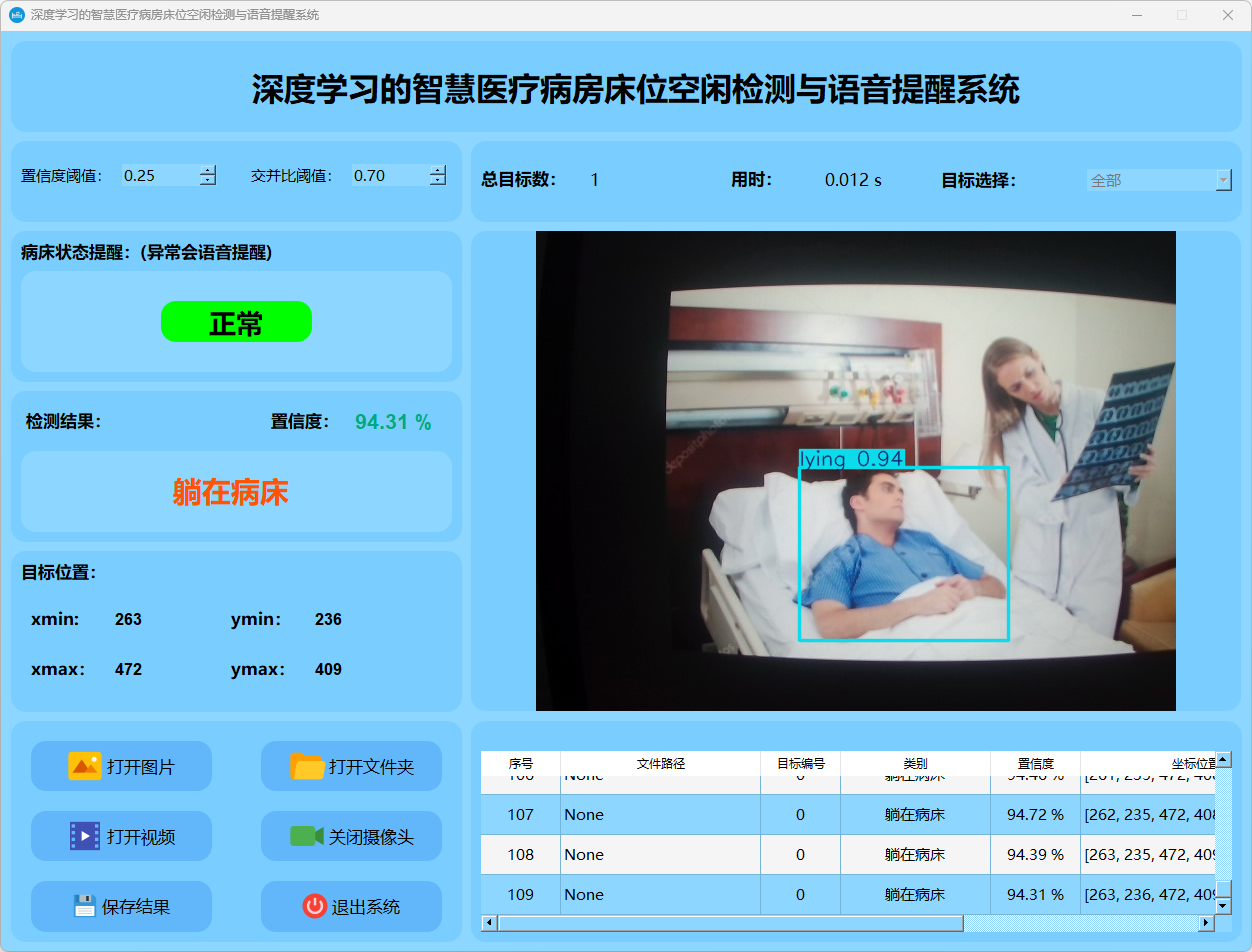This screenshot has width=1252, height=952.
Task: Click the green camera icon on 关闭摄像头
Action: pos(307,836)
